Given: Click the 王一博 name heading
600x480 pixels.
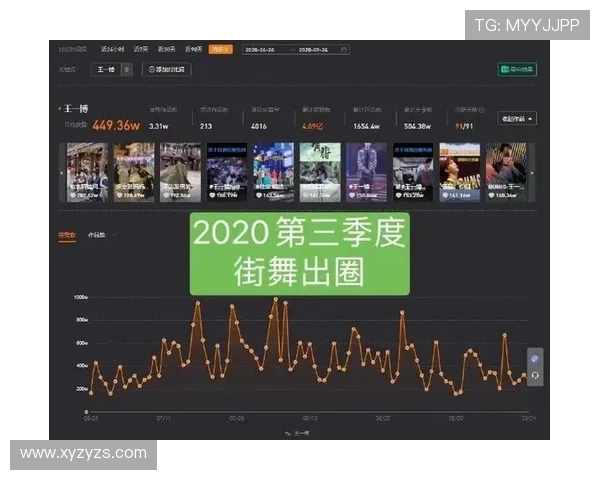Looking at the screenshot, I should coord(76,109).
